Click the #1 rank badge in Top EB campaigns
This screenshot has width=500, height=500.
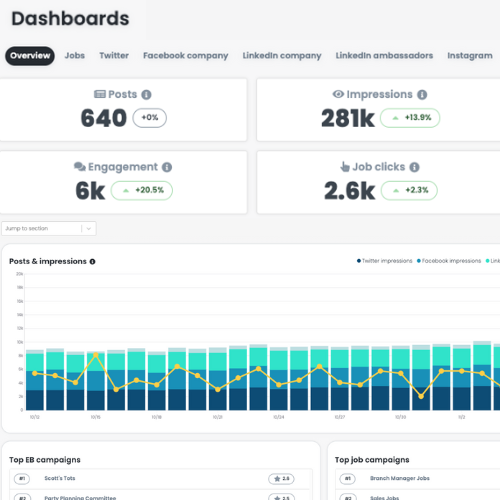22,479
